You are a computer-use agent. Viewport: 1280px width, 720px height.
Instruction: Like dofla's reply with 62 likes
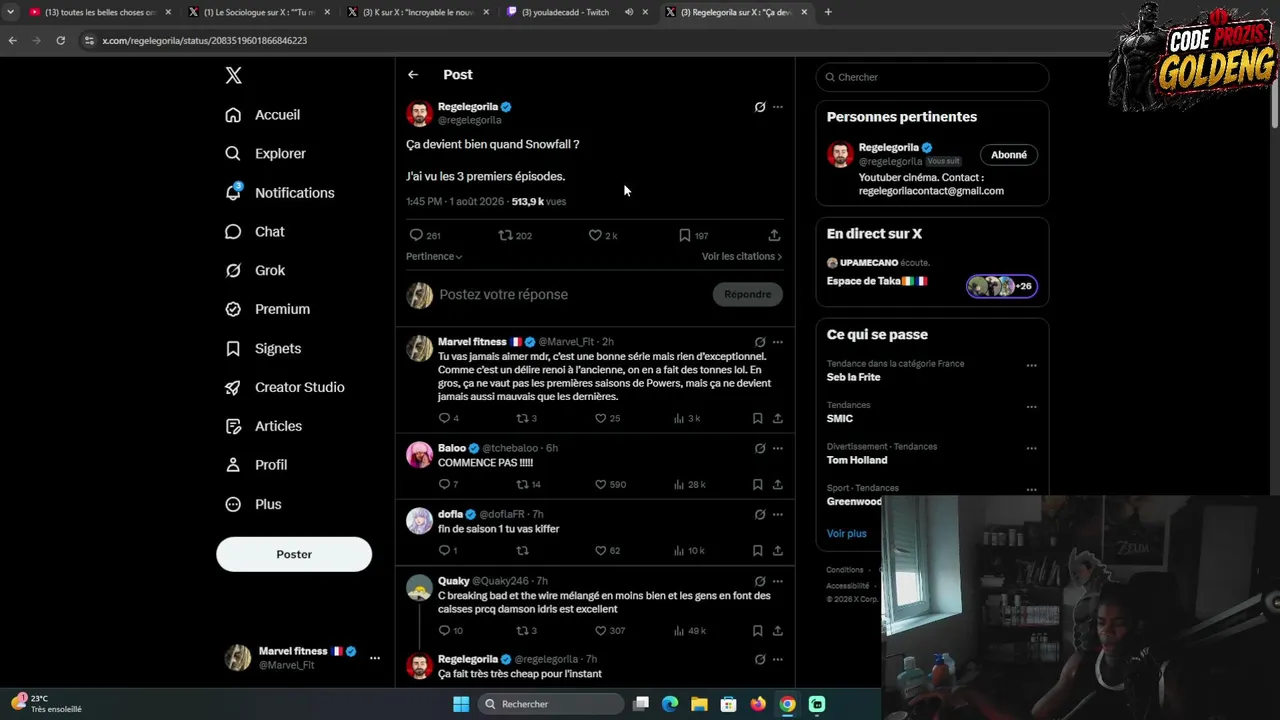tap(601, 550)
